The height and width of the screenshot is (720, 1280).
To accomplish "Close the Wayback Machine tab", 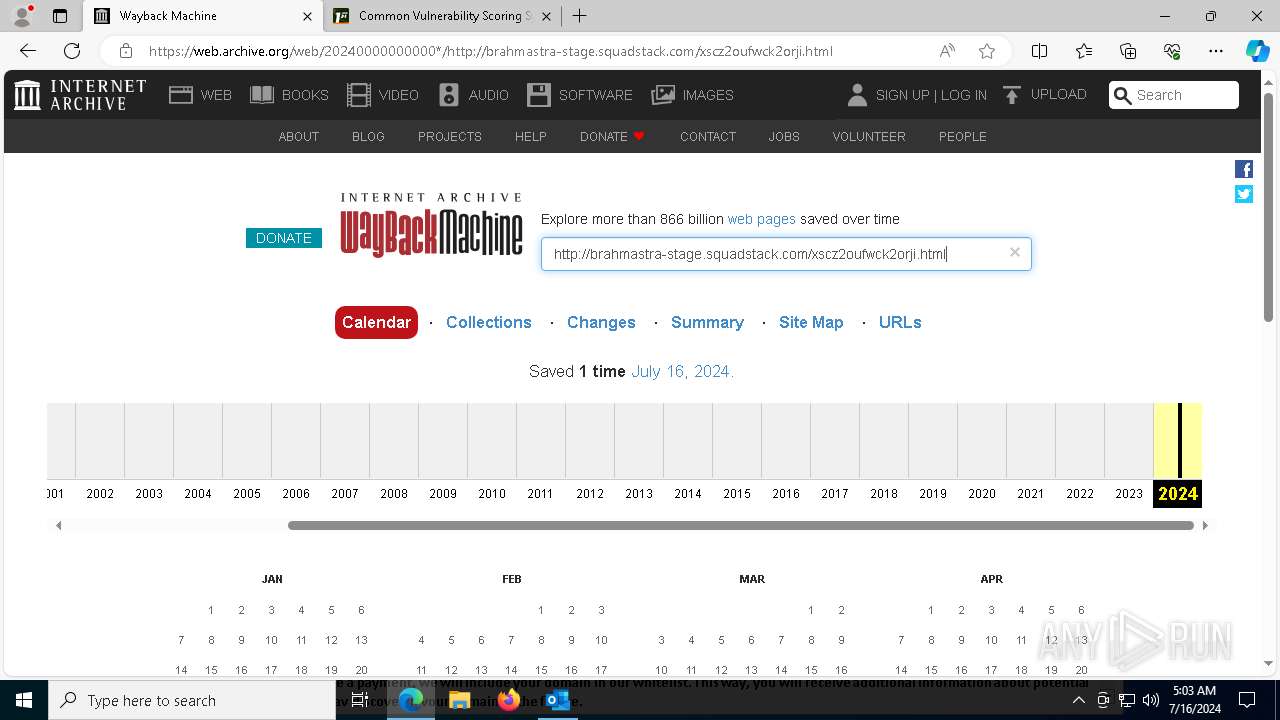I will pyautogui.click(x=307, y=16).
